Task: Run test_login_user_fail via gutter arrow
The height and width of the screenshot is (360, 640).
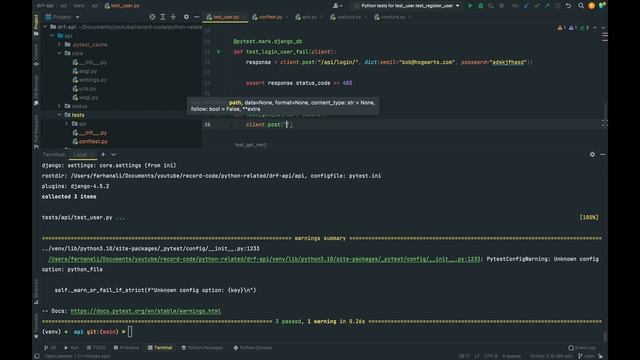Action: (x=219, y=52)
